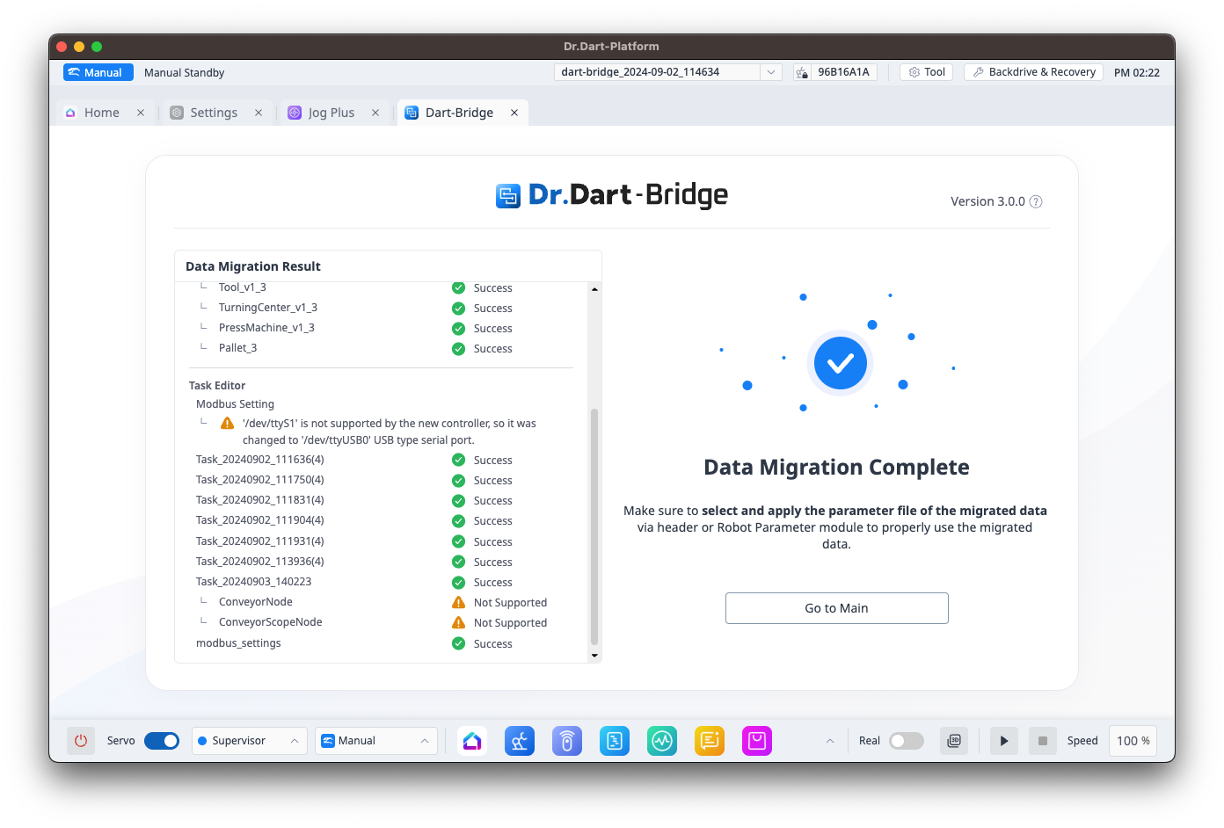Screen dimensions: 1224x828
Task: Open the magenta store bag icon
Action: pos(757,741)
